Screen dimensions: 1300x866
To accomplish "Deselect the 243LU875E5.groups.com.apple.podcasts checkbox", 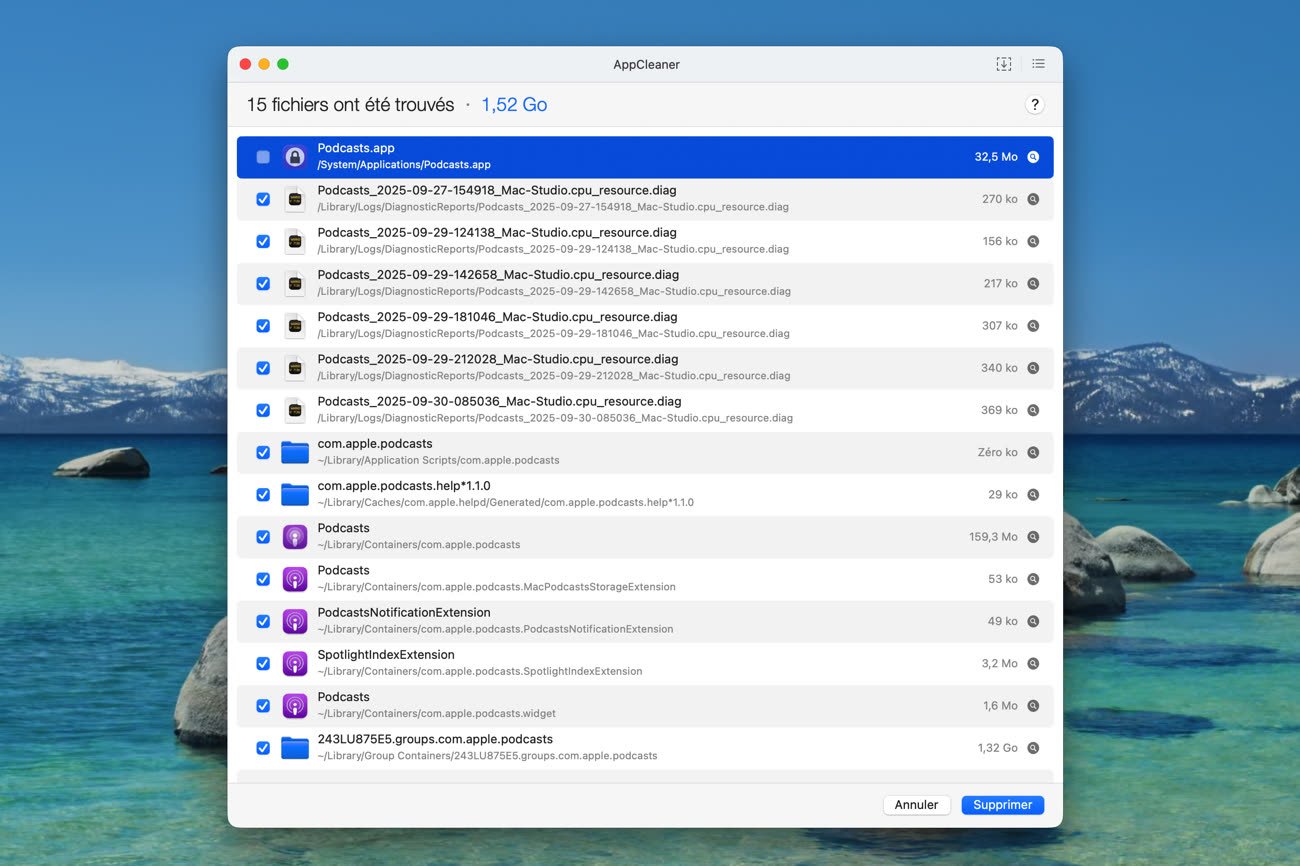I will [x=263, y=748].
